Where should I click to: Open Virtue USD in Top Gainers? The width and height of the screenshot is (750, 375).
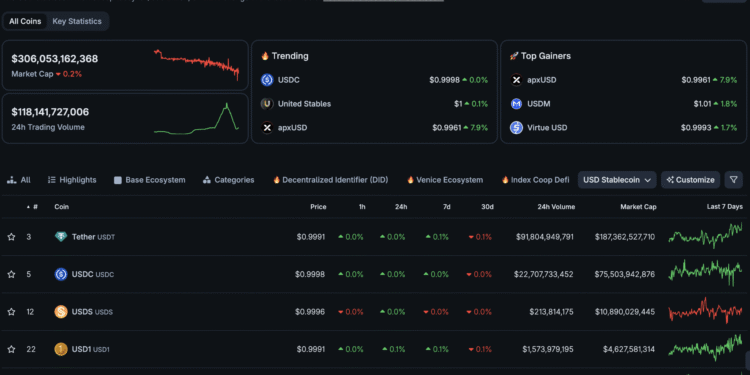click(547, 128)
